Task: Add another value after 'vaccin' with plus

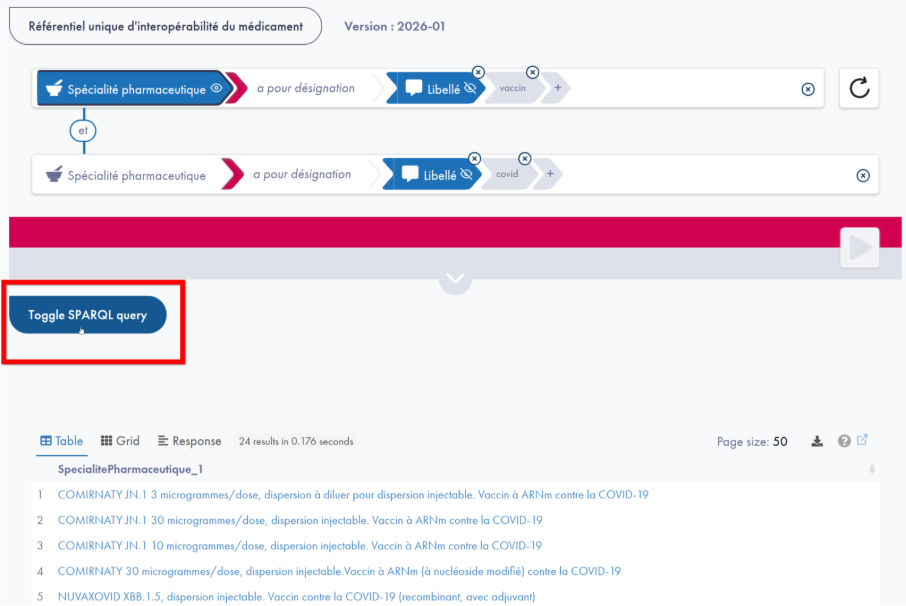Action: coord(557,88)
